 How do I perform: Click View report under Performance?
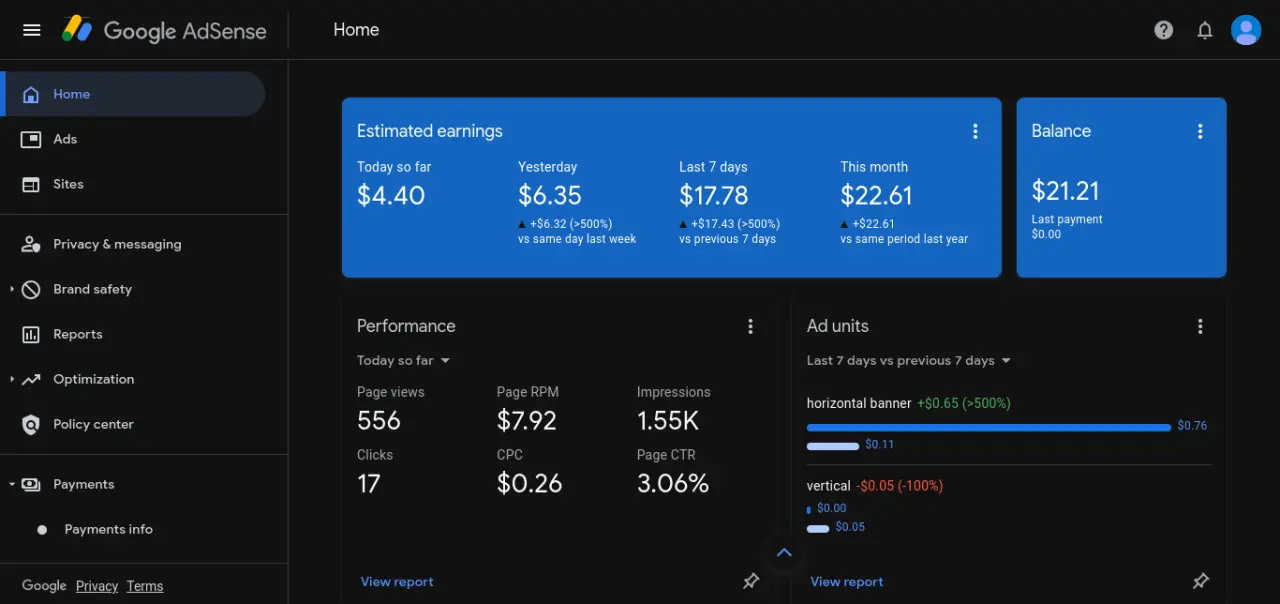pyautogui.click(x=397, y=581)
